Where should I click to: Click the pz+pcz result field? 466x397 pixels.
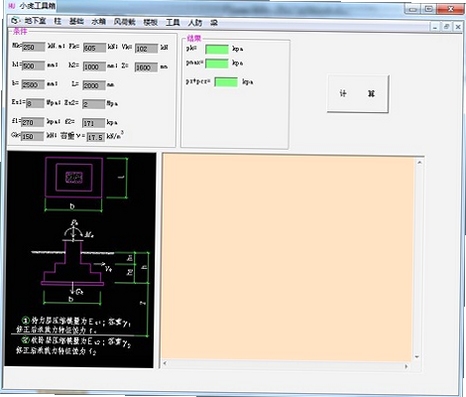226,82
